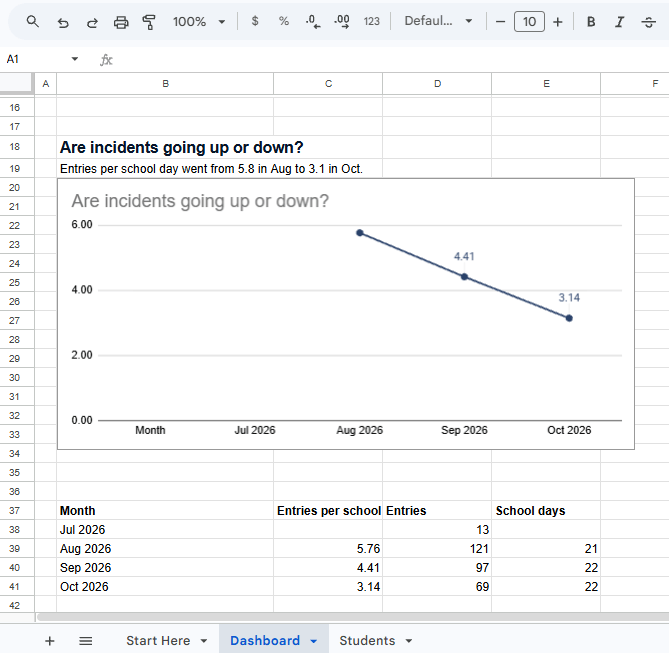This screenshot has height=653, width=669.
Task: Select the cell with value 69
Action: click(437, 586)
